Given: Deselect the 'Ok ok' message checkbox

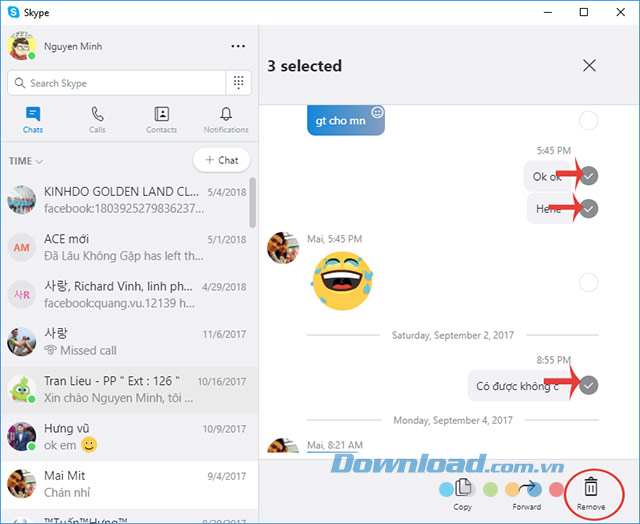Looking at the screenshot, I should (x=589, y=176).
